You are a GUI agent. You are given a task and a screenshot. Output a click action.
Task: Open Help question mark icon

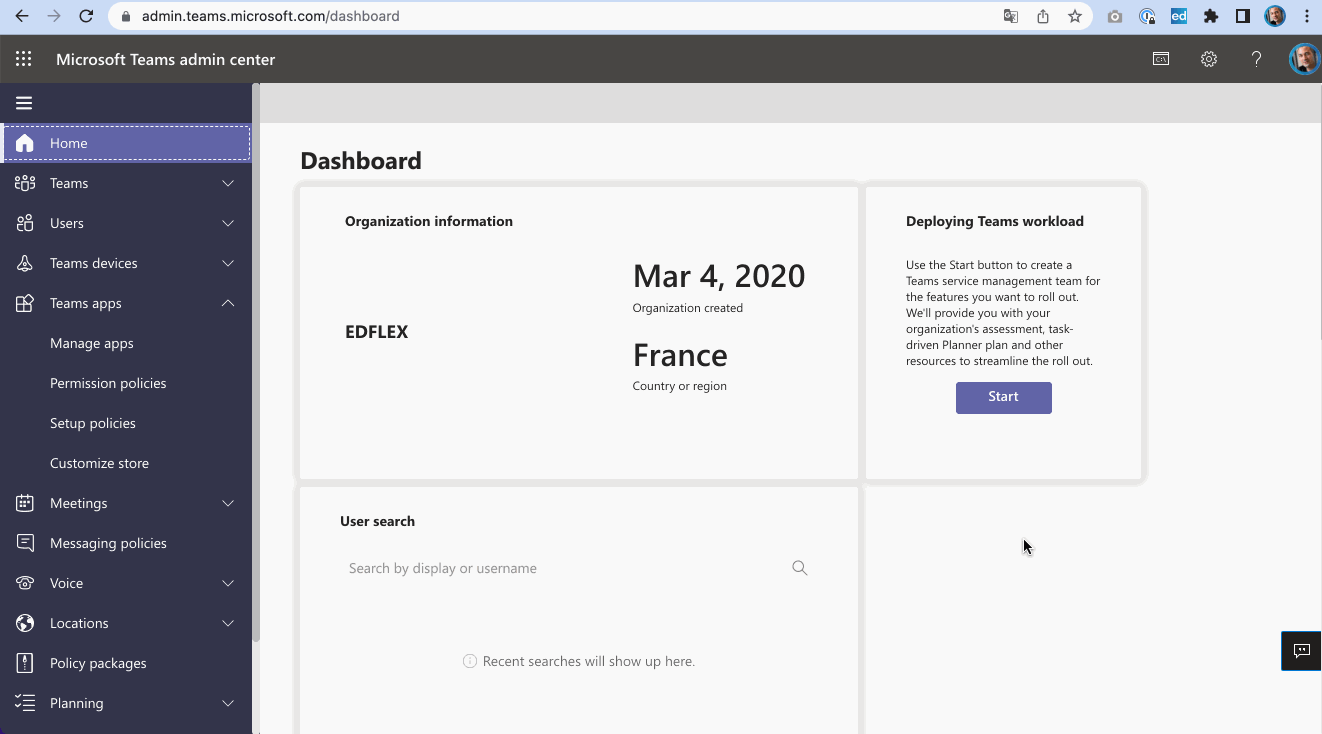click(x=1257, y=59)
